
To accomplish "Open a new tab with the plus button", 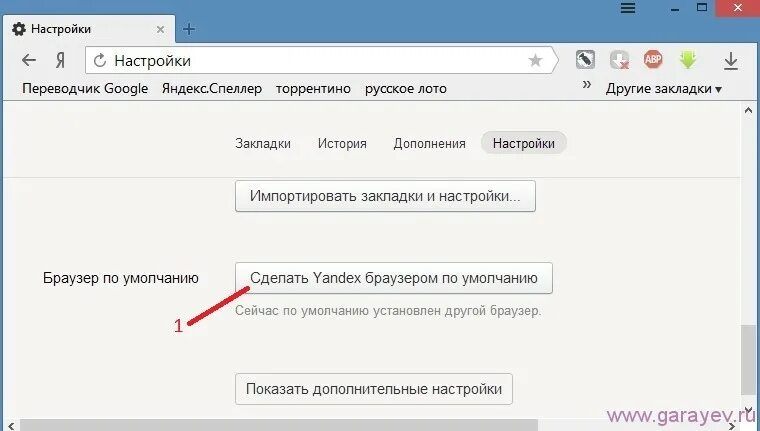I will [x=189, y=30].
